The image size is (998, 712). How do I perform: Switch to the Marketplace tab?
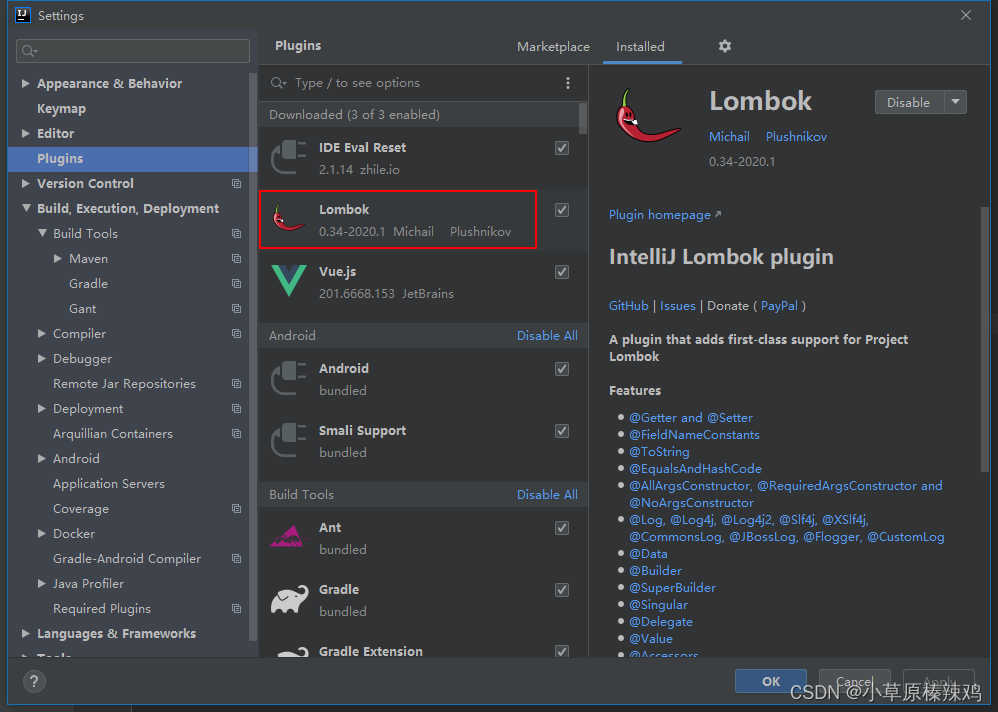click(553, 46)
